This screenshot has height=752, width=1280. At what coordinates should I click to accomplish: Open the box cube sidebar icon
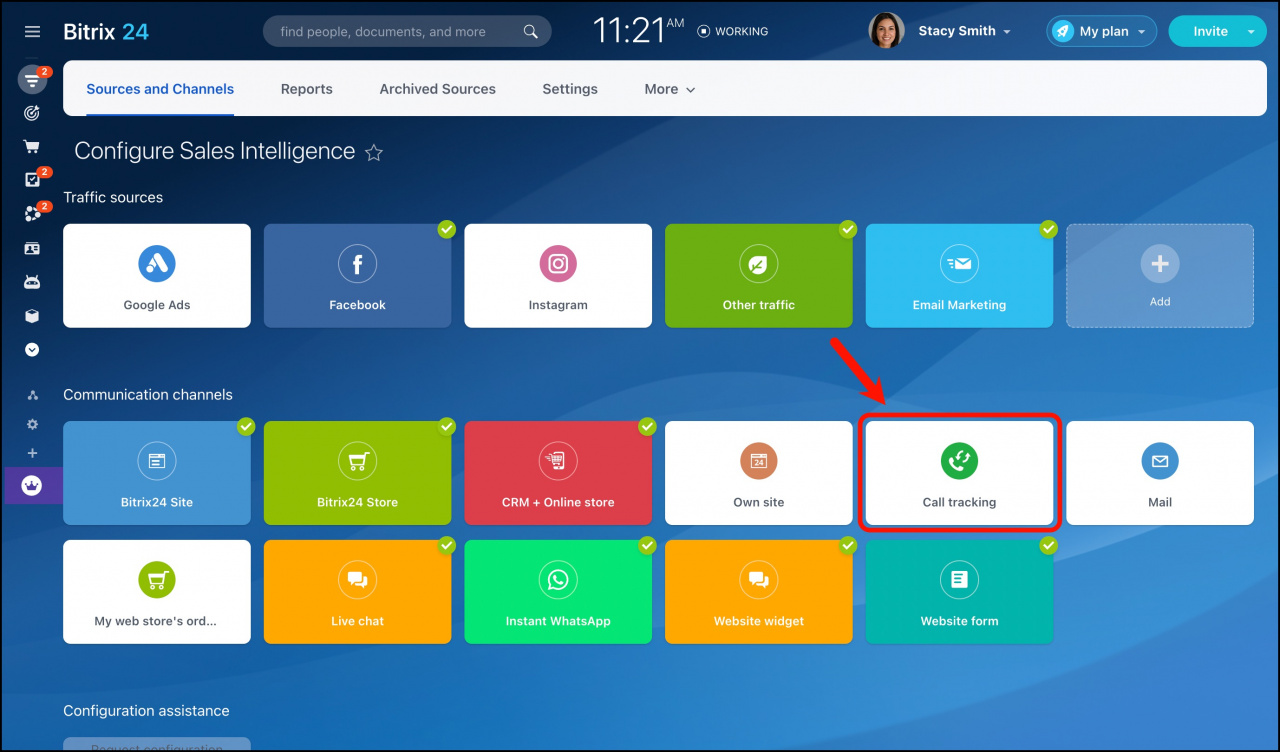point(32,316)
